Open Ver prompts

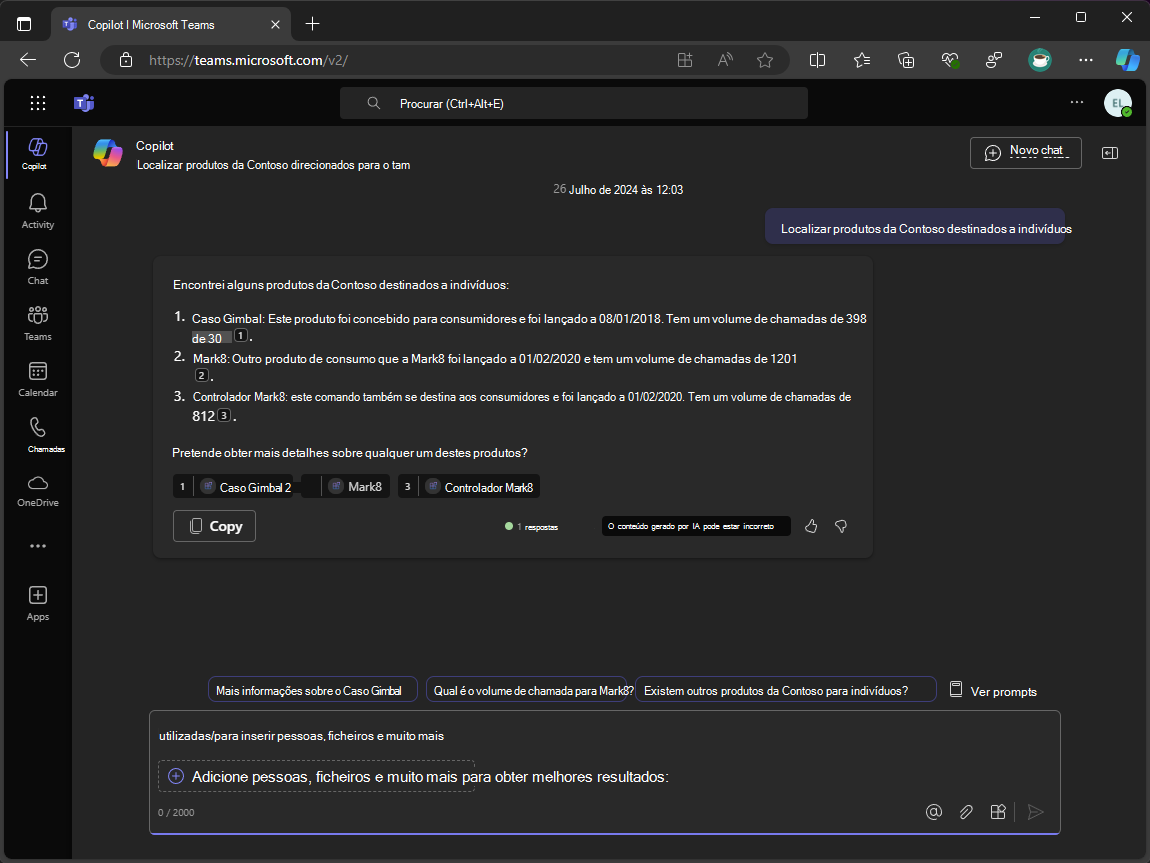pos(993,691)
